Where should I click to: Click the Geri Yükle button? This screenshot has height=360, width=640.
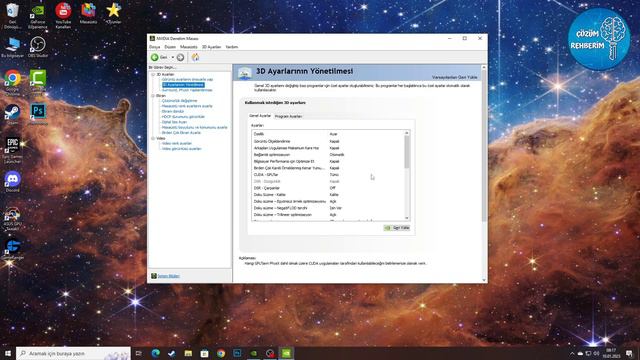pos(397,228)
